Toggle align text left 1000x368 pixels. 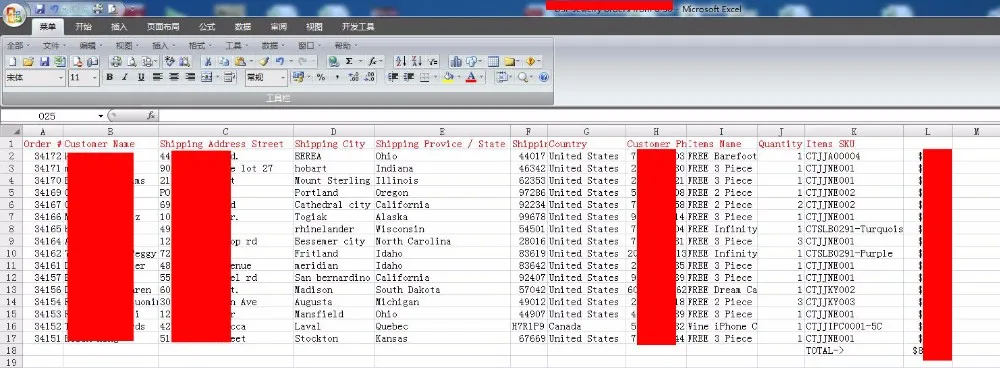point(158,77)
